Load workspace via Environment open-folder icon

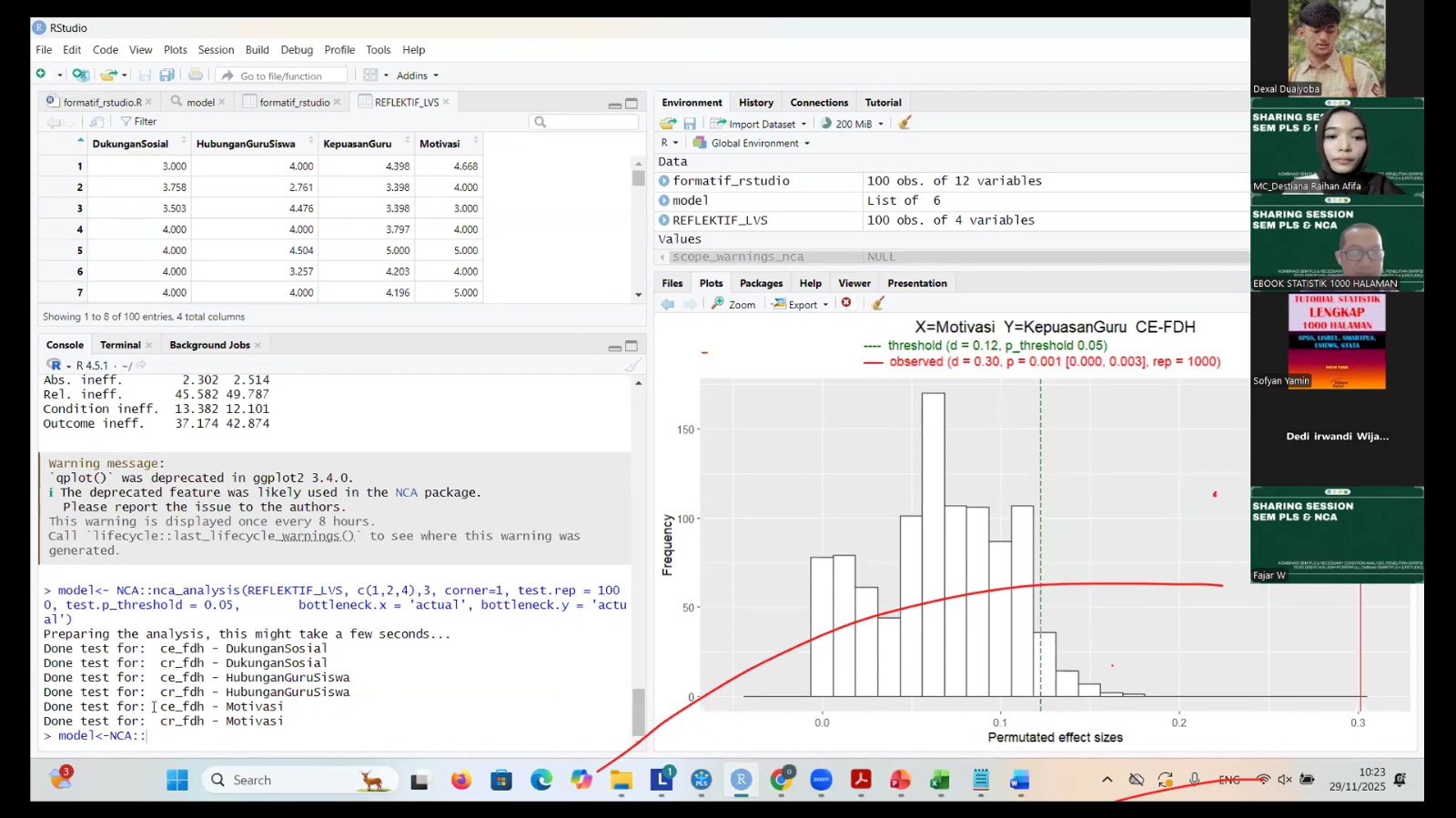(668, 124)
